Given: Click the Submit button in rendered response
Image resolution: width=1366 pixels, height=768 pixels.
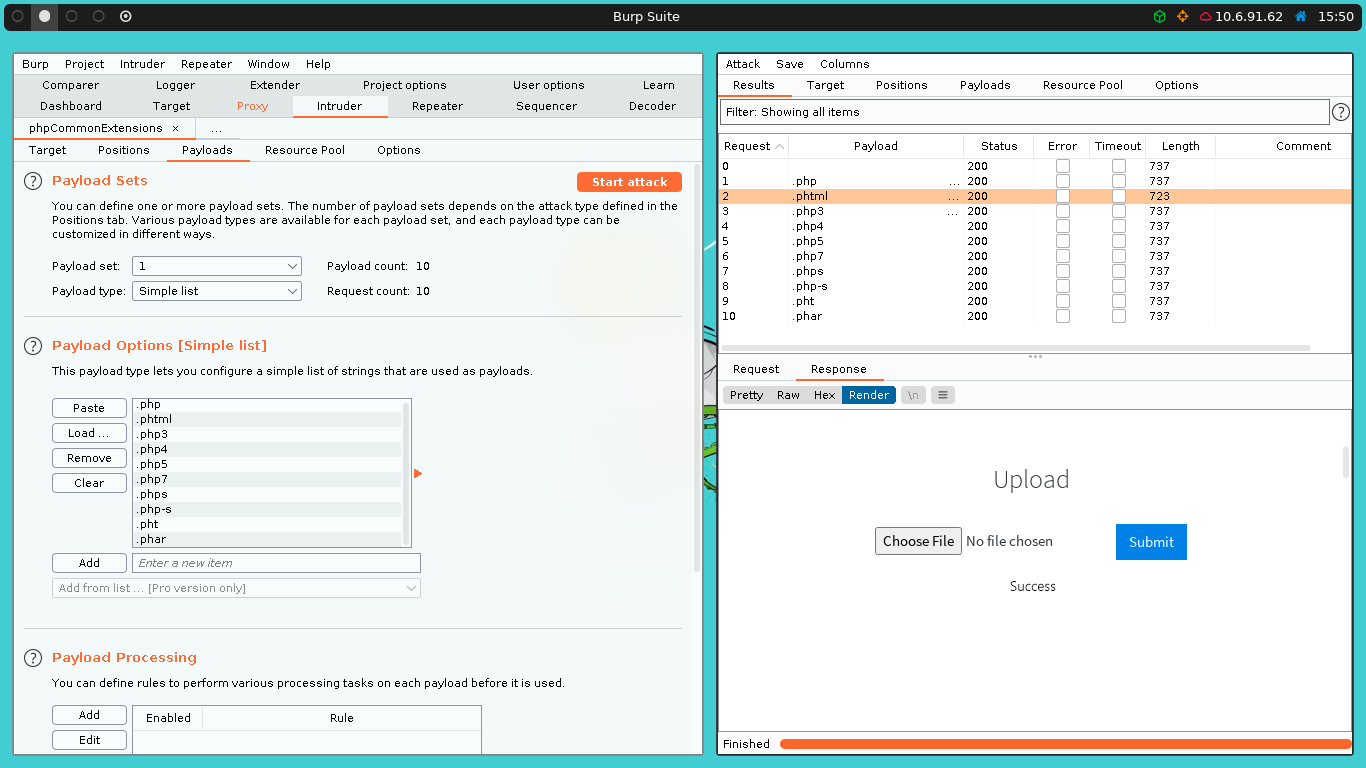Looking at the screenshot, I should coord(1151,542).
